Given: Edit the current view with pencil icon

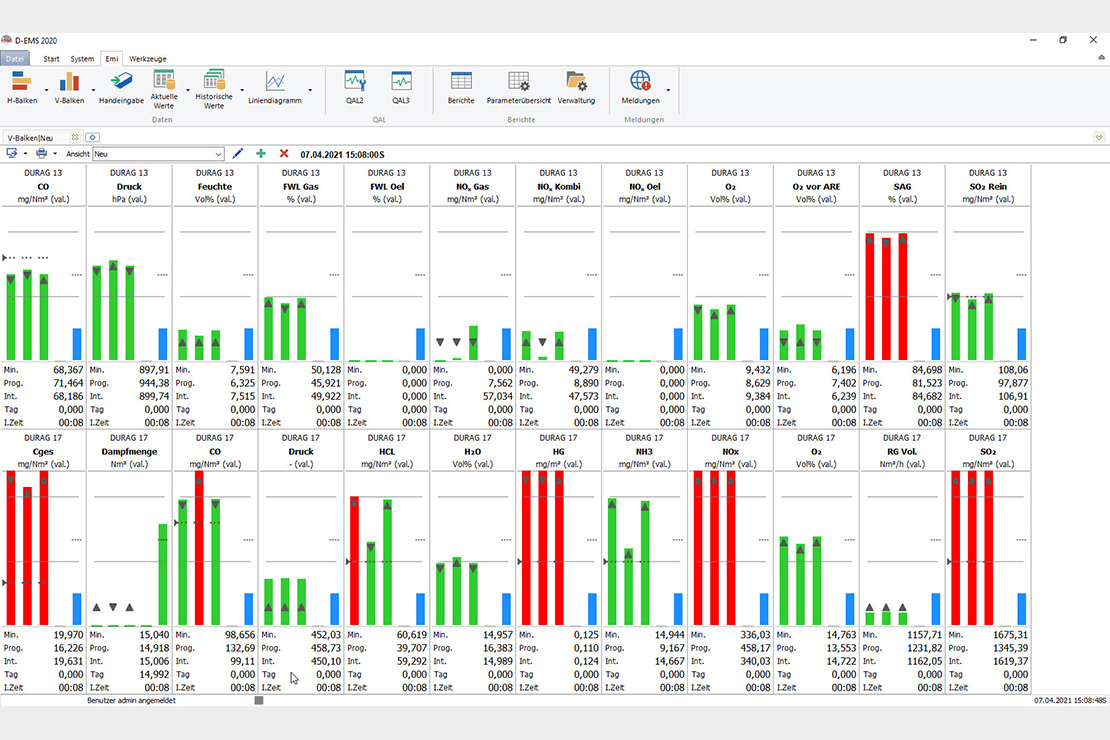Looking at the screenshot, I should click(x=237, y=154).
